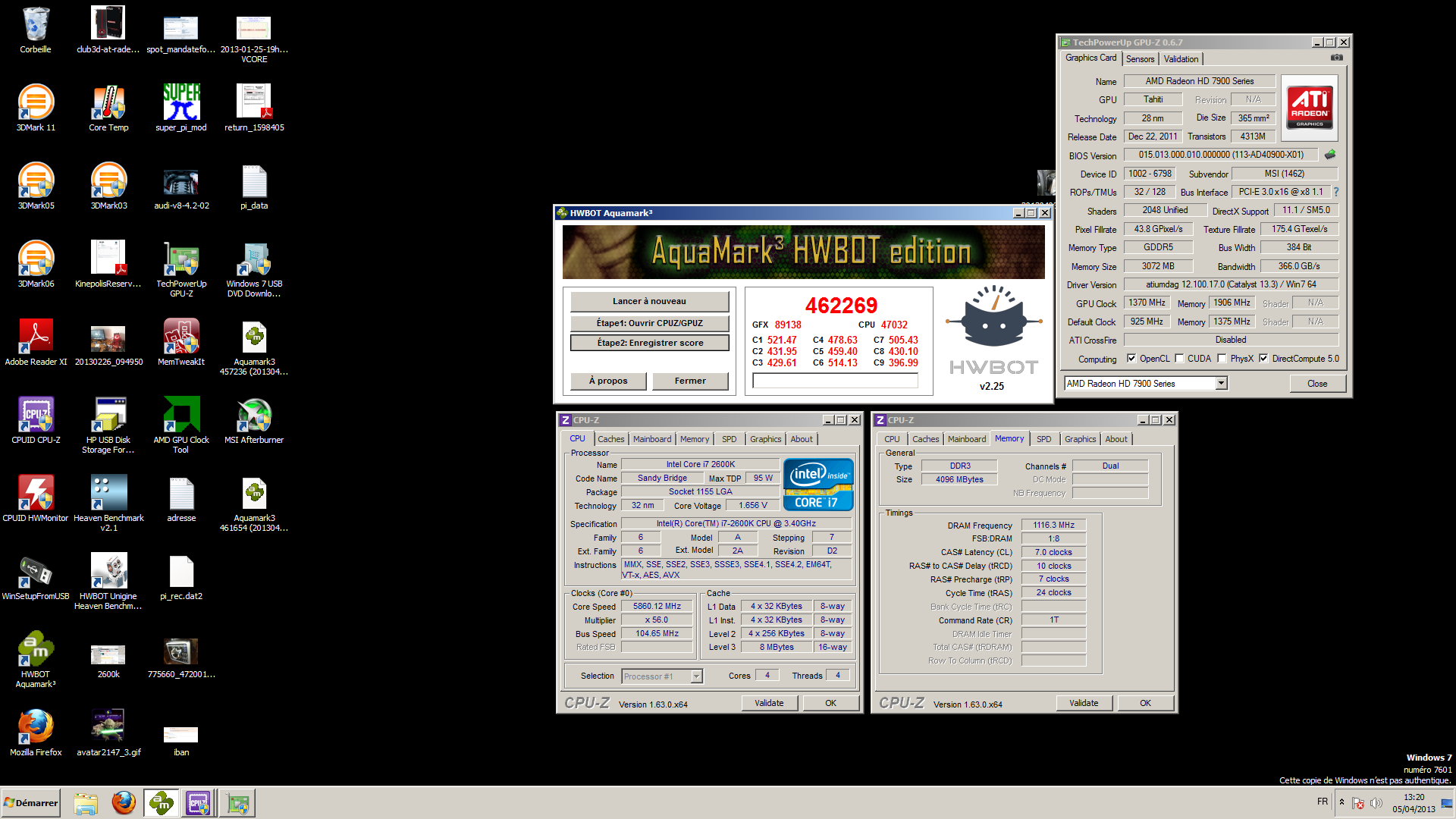The image size is (1456, 819).
Task: Click Étape1: Ouvrir CPUZ/GPUZ button
Action: [649, 323]
